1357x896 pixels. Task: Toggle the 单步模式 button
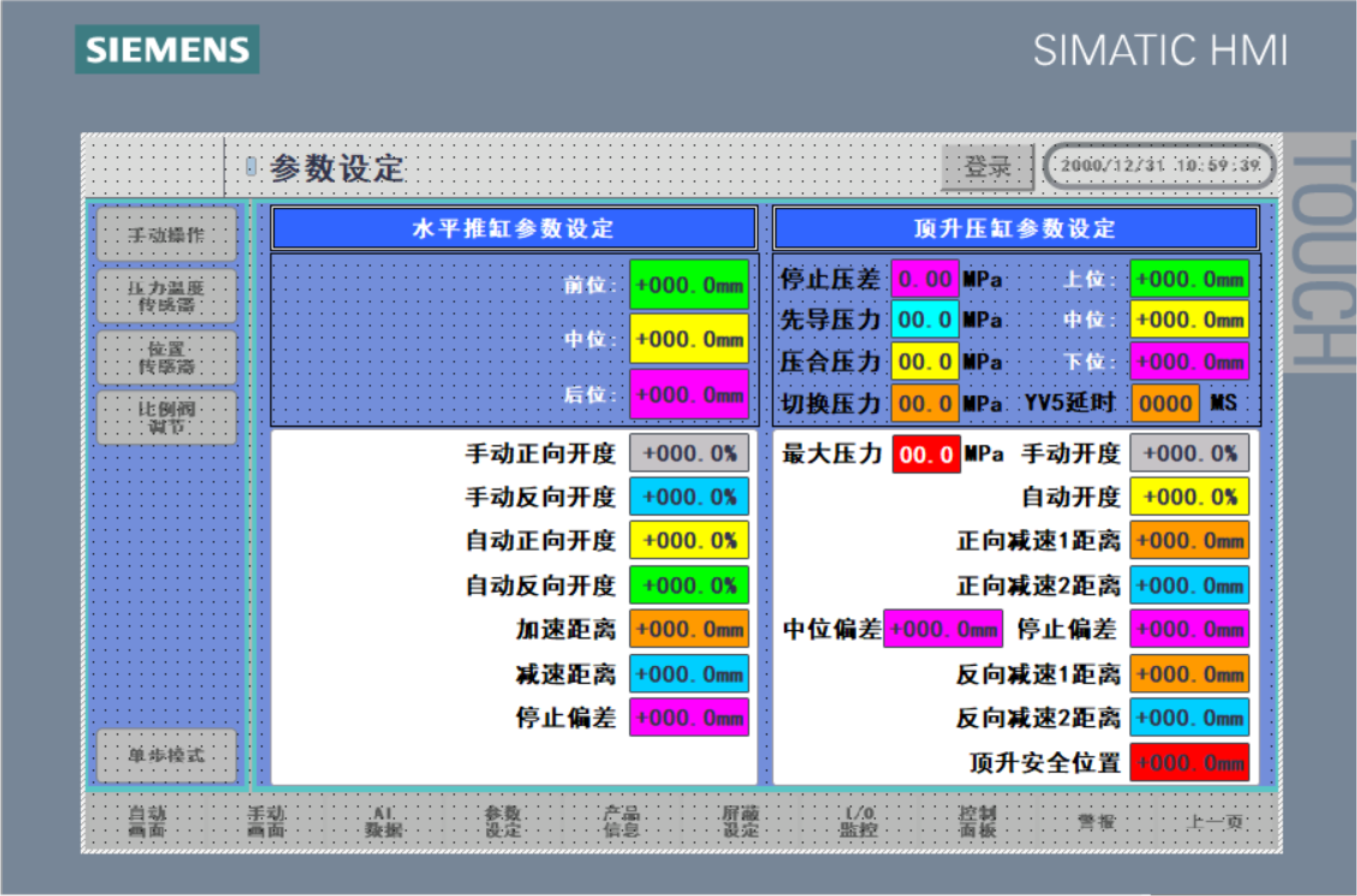pyautogui.click(x=166, y=756)
